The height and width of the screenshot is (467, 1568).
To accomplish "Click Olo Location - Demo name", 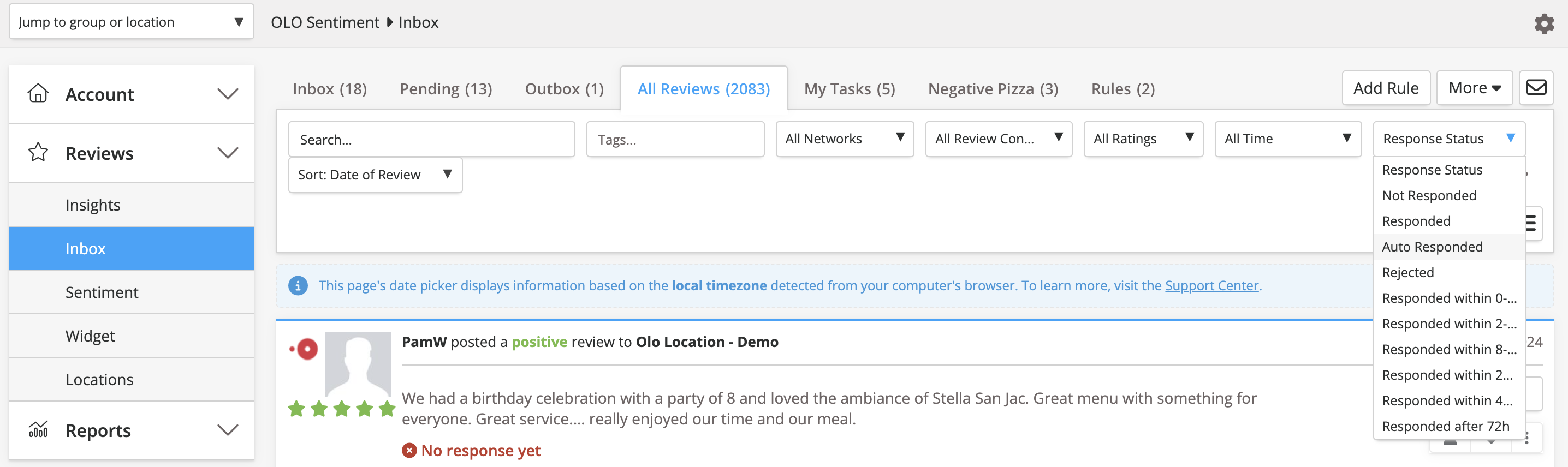I will point(706,342).
